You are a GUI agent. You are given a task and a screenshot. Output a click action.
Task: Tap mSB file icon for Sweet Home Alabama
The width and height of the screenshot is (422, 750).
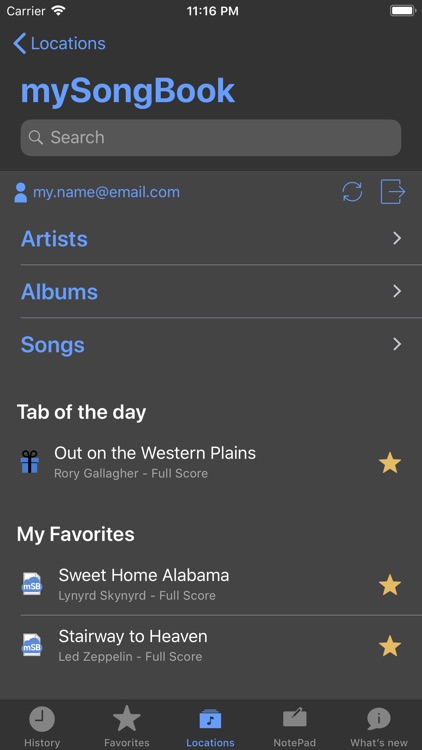pos(32,585)
